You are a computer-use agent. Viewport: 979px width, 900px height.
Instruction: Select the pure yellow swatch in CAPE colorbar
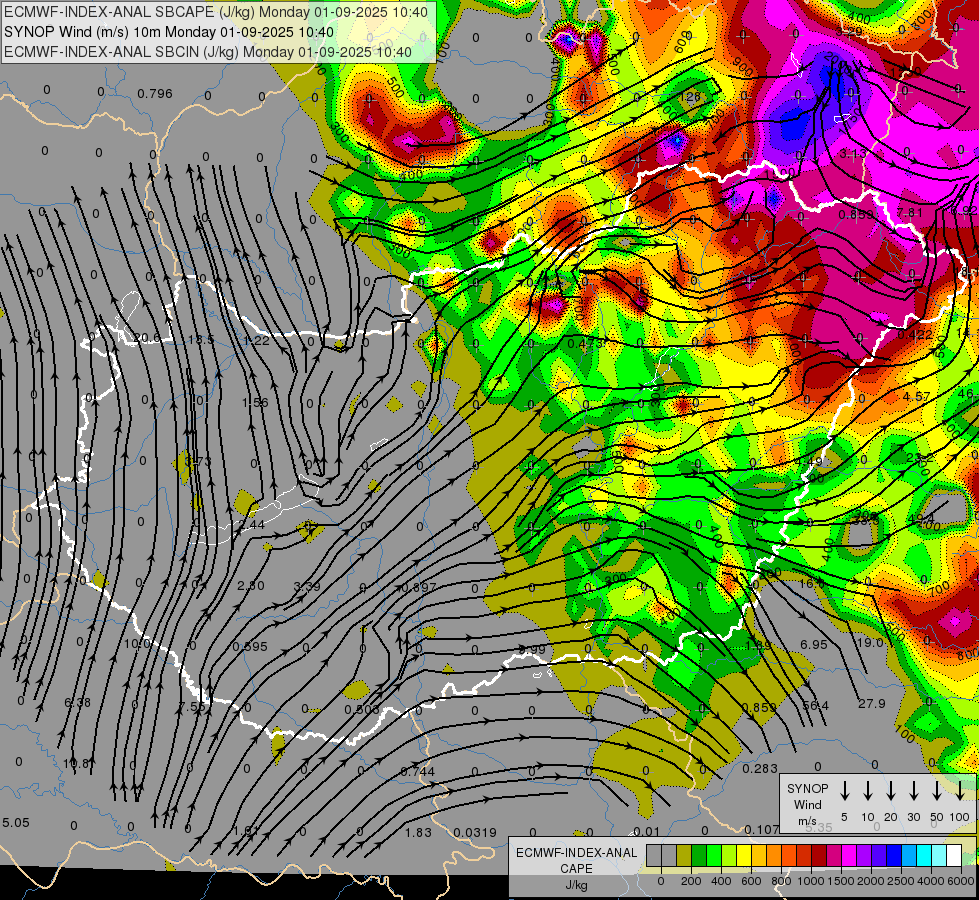point(744,855)
